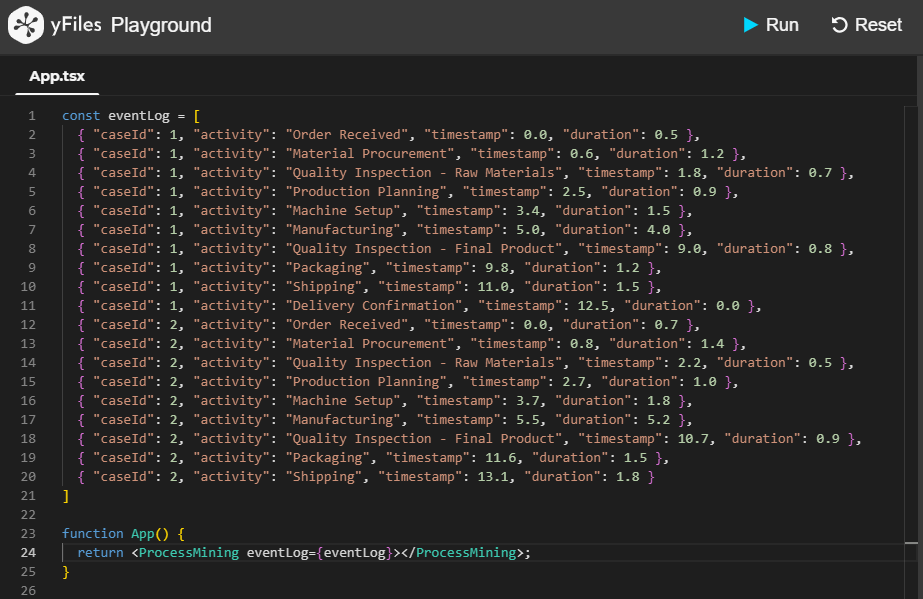Viewport: 923px width, 599px height.
Task: Click line number 24
Action: coord(29,552)
